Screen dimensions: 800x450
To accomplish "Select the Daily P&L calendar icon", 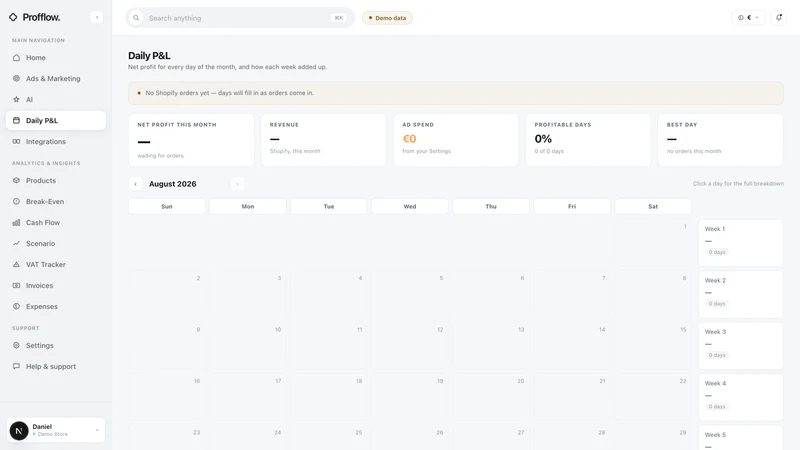I will (16, 120).
